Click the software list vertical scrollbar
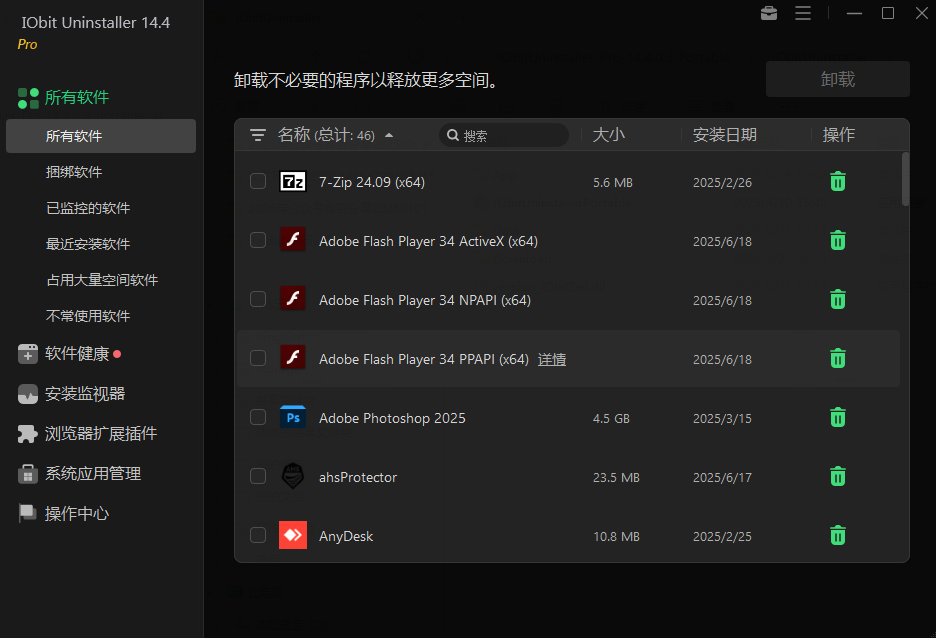Screen dimensions: 936x638 click(905, 179)
